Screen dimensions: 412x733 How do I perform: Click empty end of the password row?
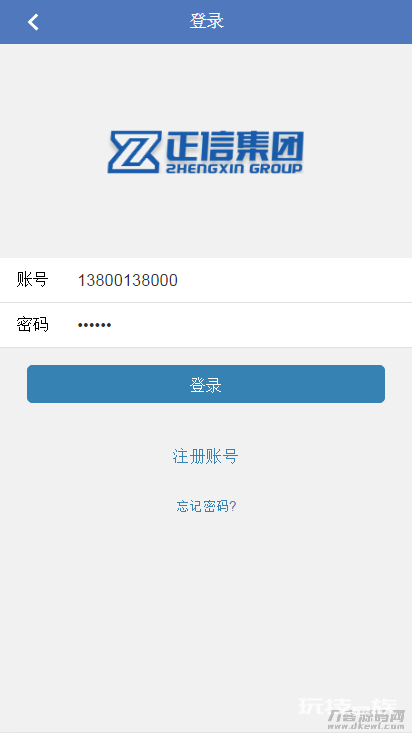tap(327, 324)
